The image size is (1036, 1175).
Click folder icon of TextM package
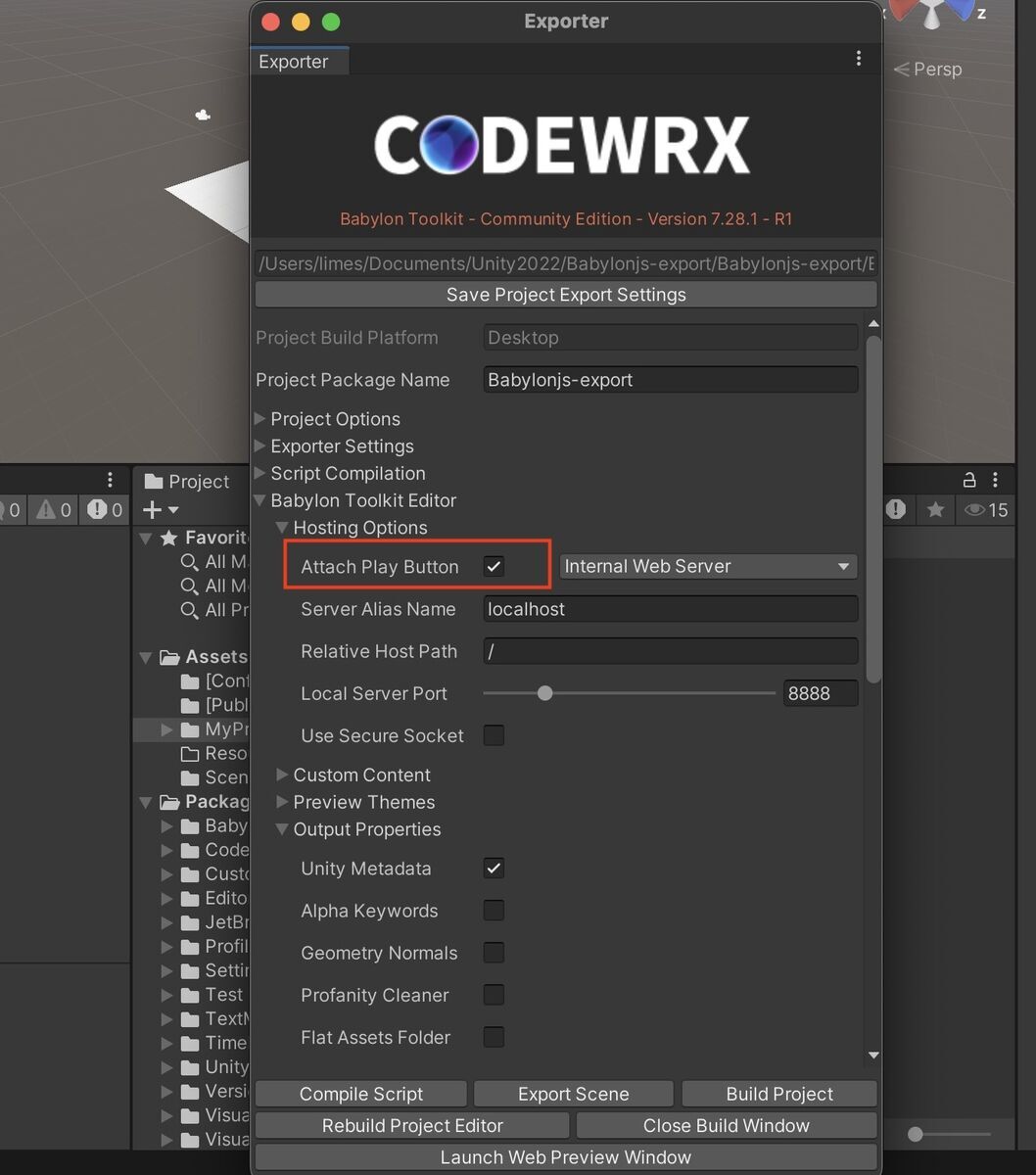pyautogui.click(x=191, y=1018)
